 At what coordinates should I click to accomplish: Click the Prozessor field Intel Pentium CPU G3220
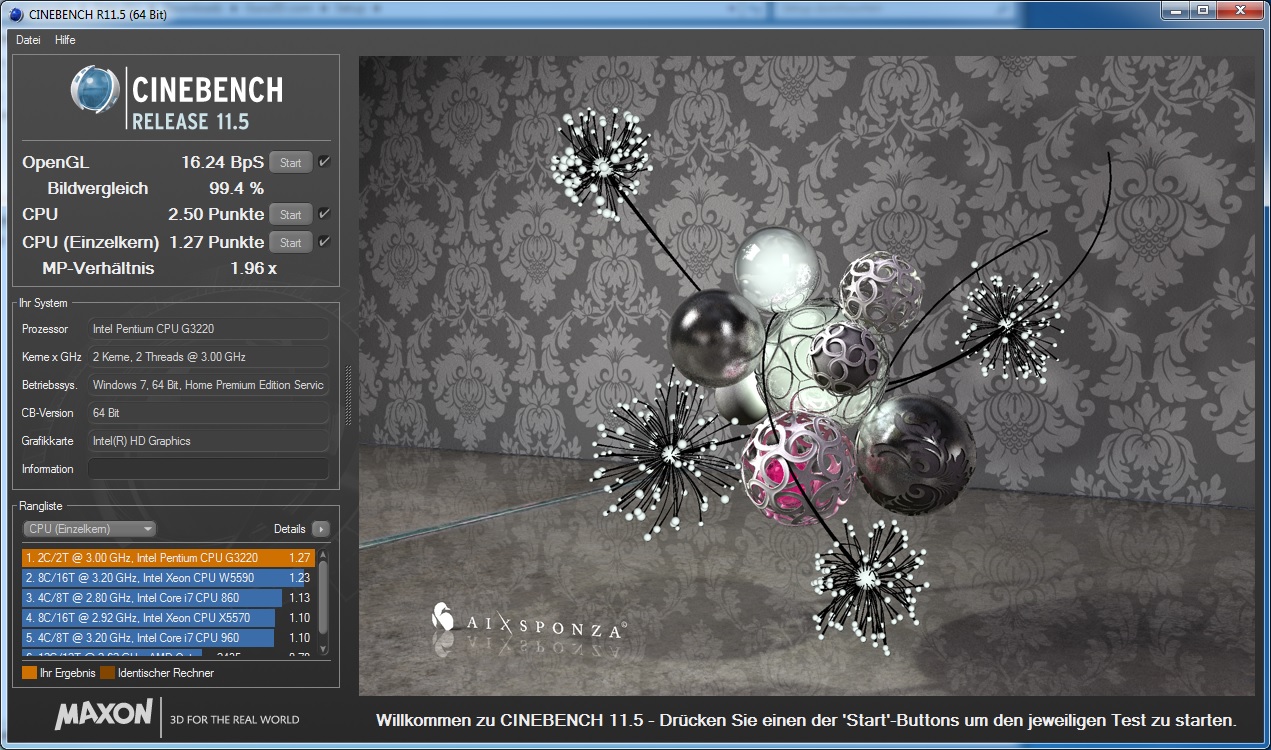pos(208,329)
